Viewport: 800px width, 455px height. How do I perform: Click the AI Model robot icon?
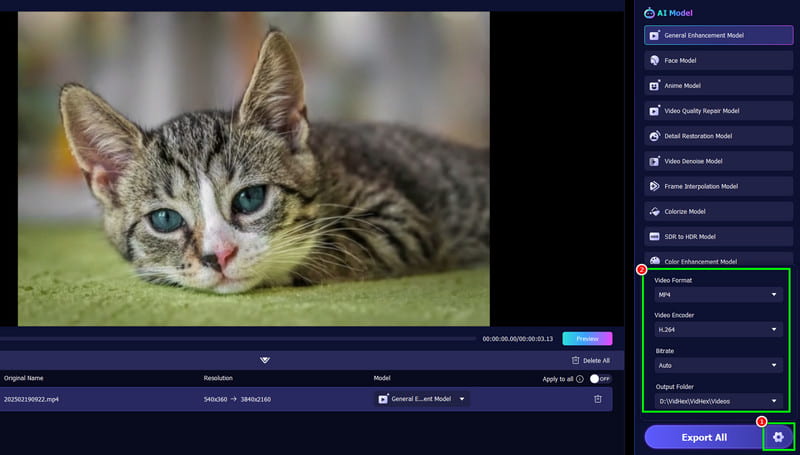pyautogui.click(x=649, y=13)
